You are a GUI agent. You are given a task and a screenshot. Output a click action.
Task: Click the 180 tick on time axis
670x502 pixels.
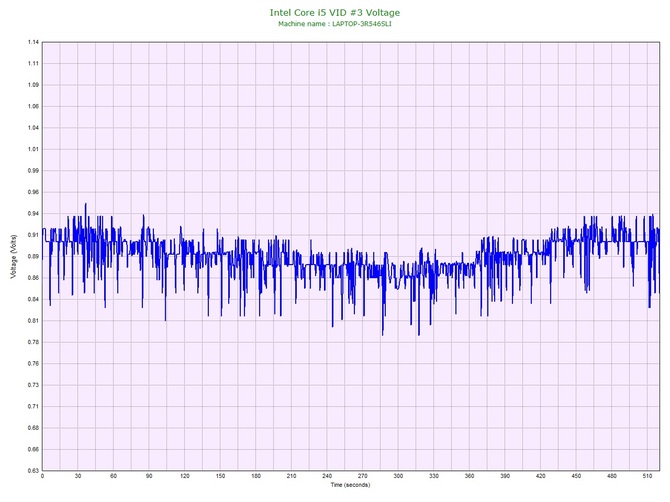tap(256, 476)
